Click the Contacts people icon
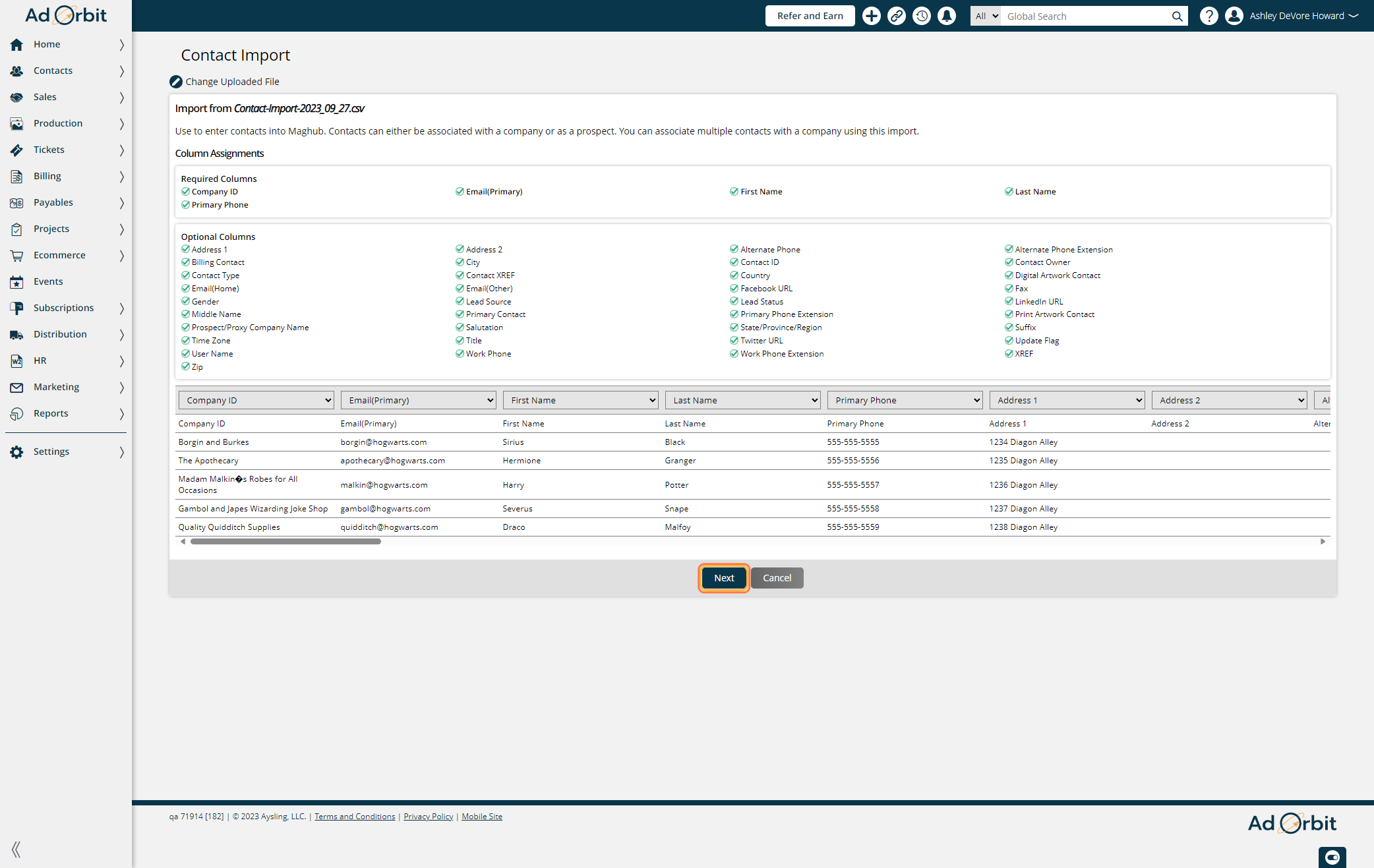 pyautogui.click(x=16, y=71)
